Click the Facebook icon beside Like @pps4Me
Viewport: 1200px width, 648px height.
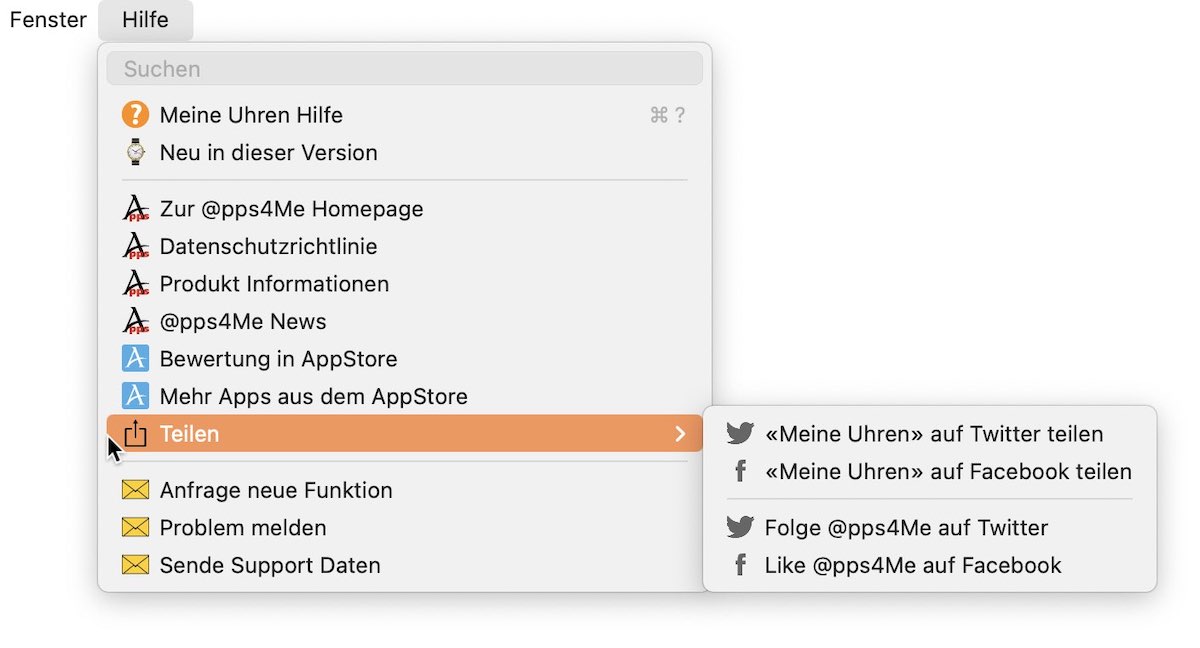pyautogui.click(x=740, y=565)
